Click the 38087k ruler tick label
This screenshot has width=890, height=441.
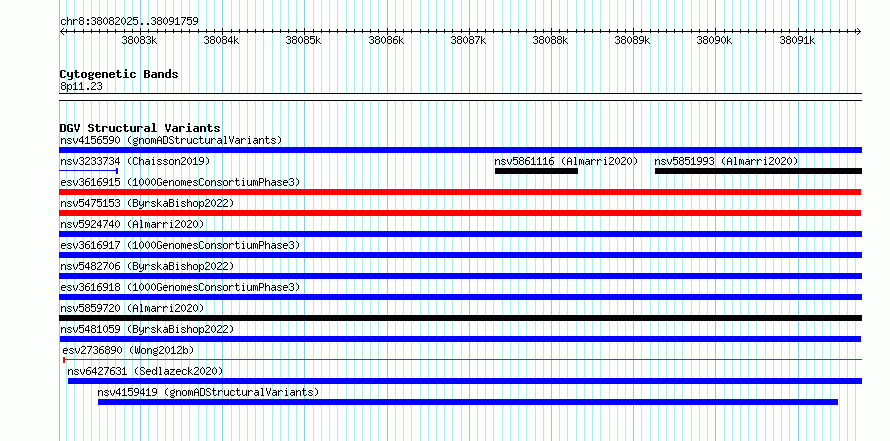468,41
